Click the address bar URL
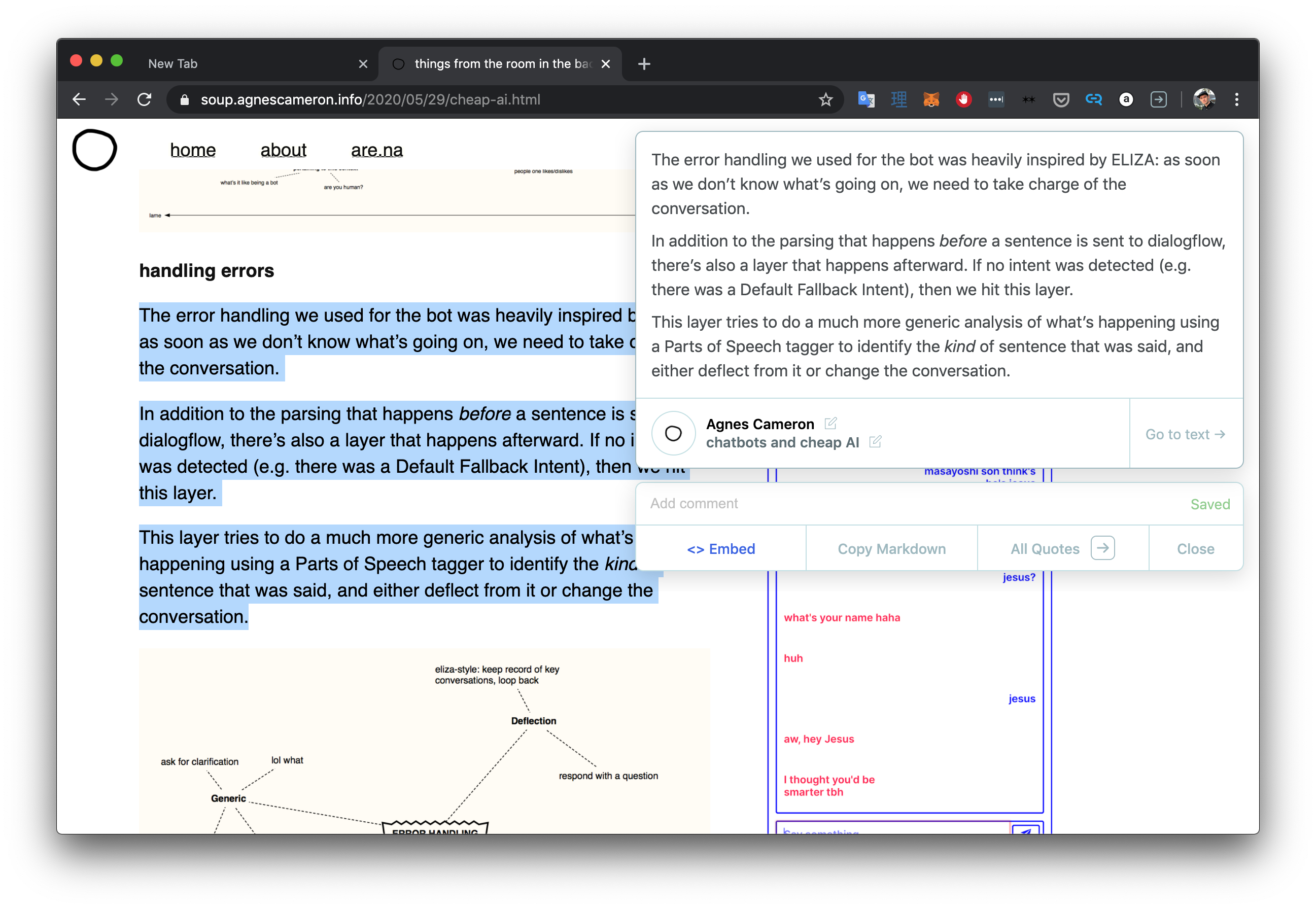Screen dimensions: 1316x909 click(370, 99)
